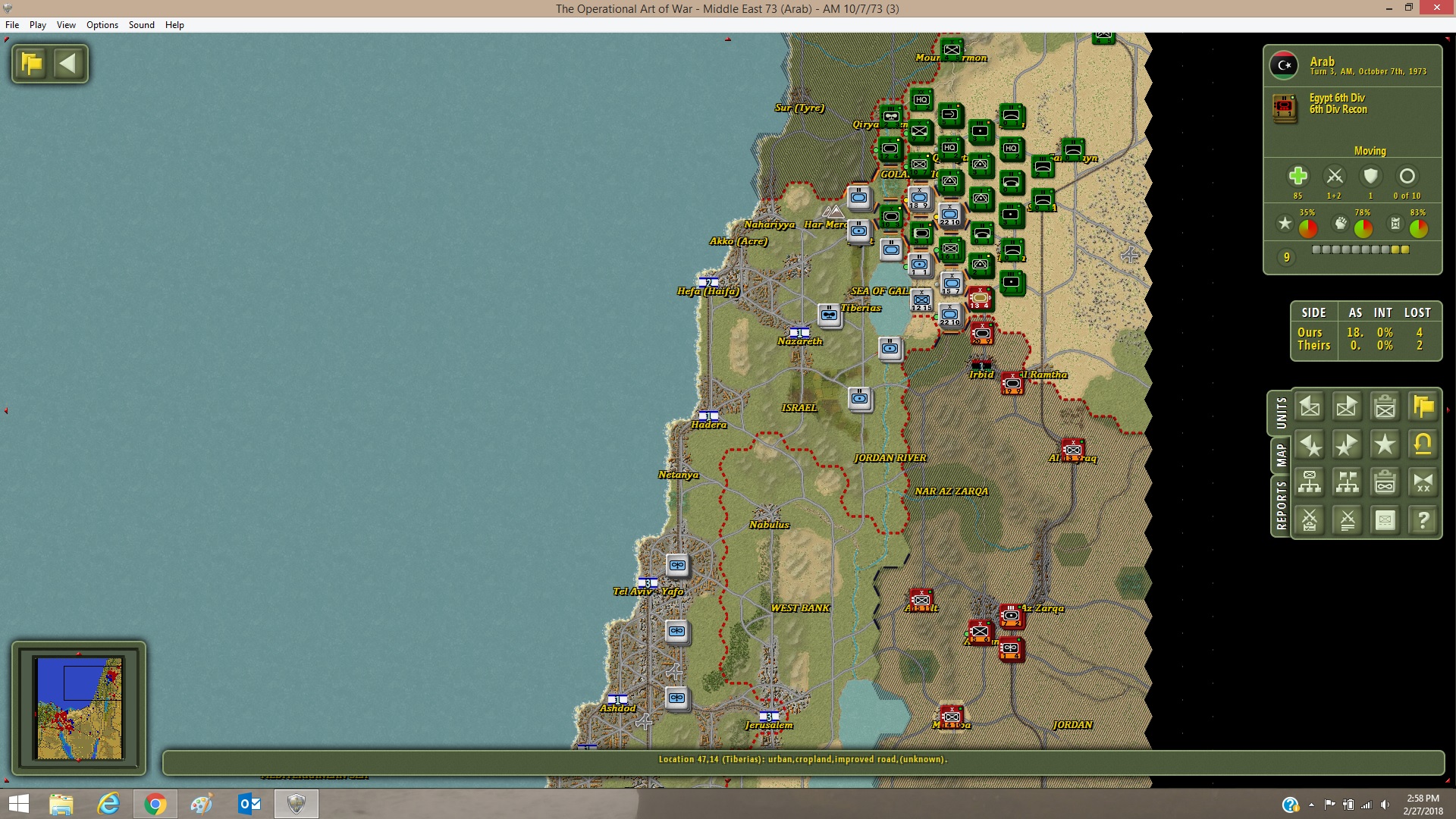Screen dimensions: 1456x819
Task: Click the Sur (Tyre) label
Action: click(x=800, y=108)
